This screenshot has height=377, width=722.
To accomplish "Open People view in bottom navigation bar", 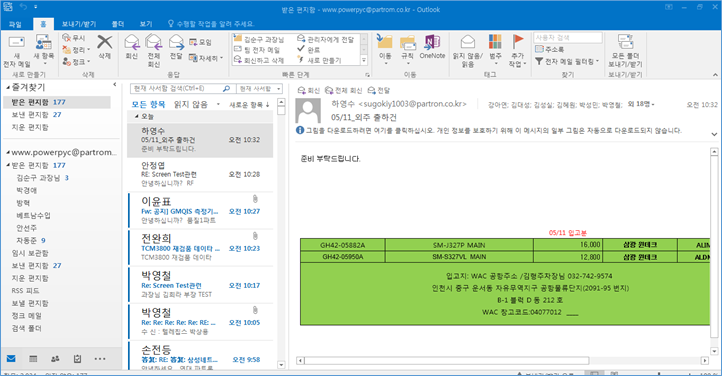I will [55, 359].
